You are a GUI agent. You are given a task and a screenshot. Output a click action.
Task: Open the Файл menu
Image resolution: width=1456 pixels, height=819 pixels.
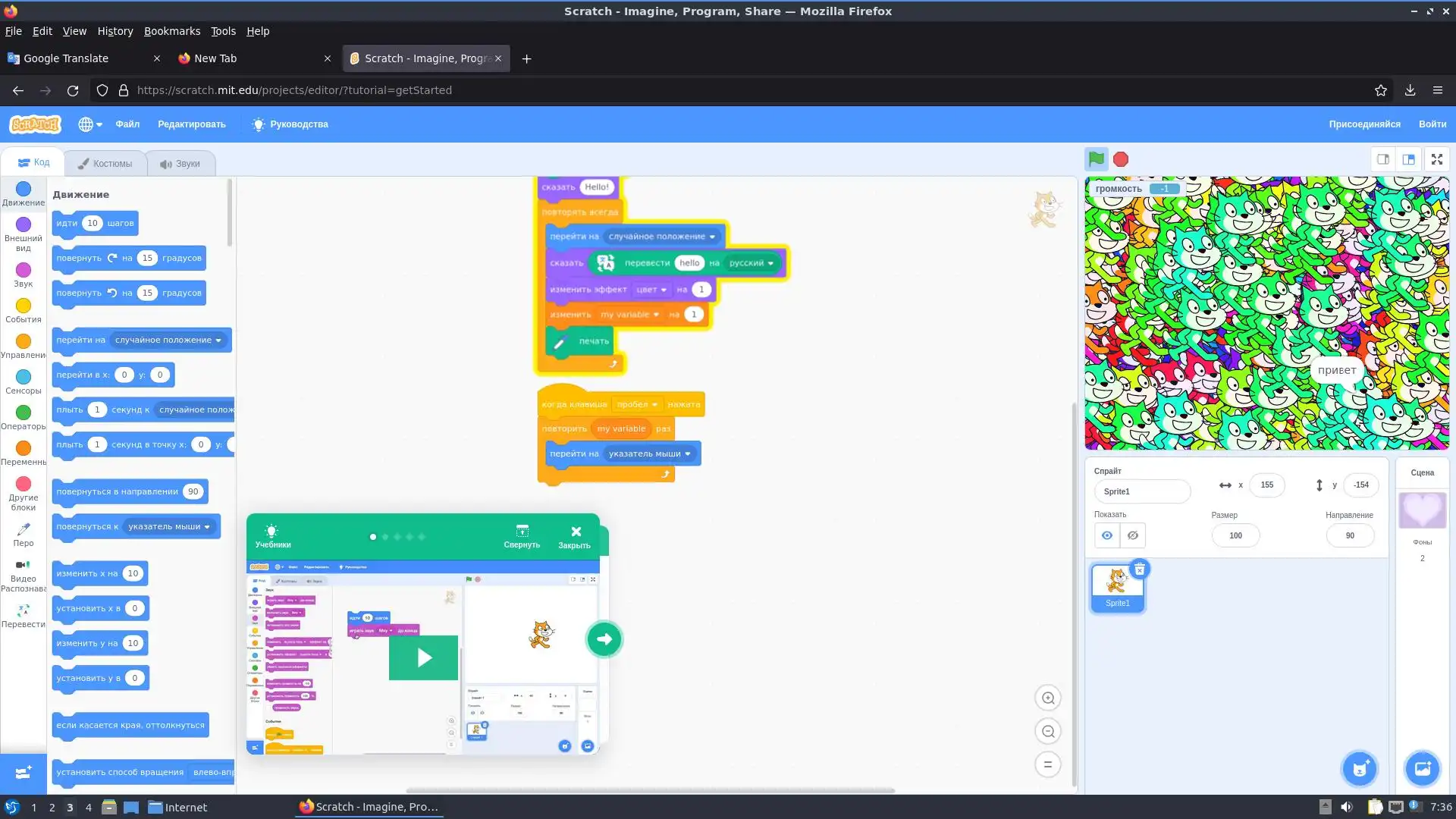127,124
